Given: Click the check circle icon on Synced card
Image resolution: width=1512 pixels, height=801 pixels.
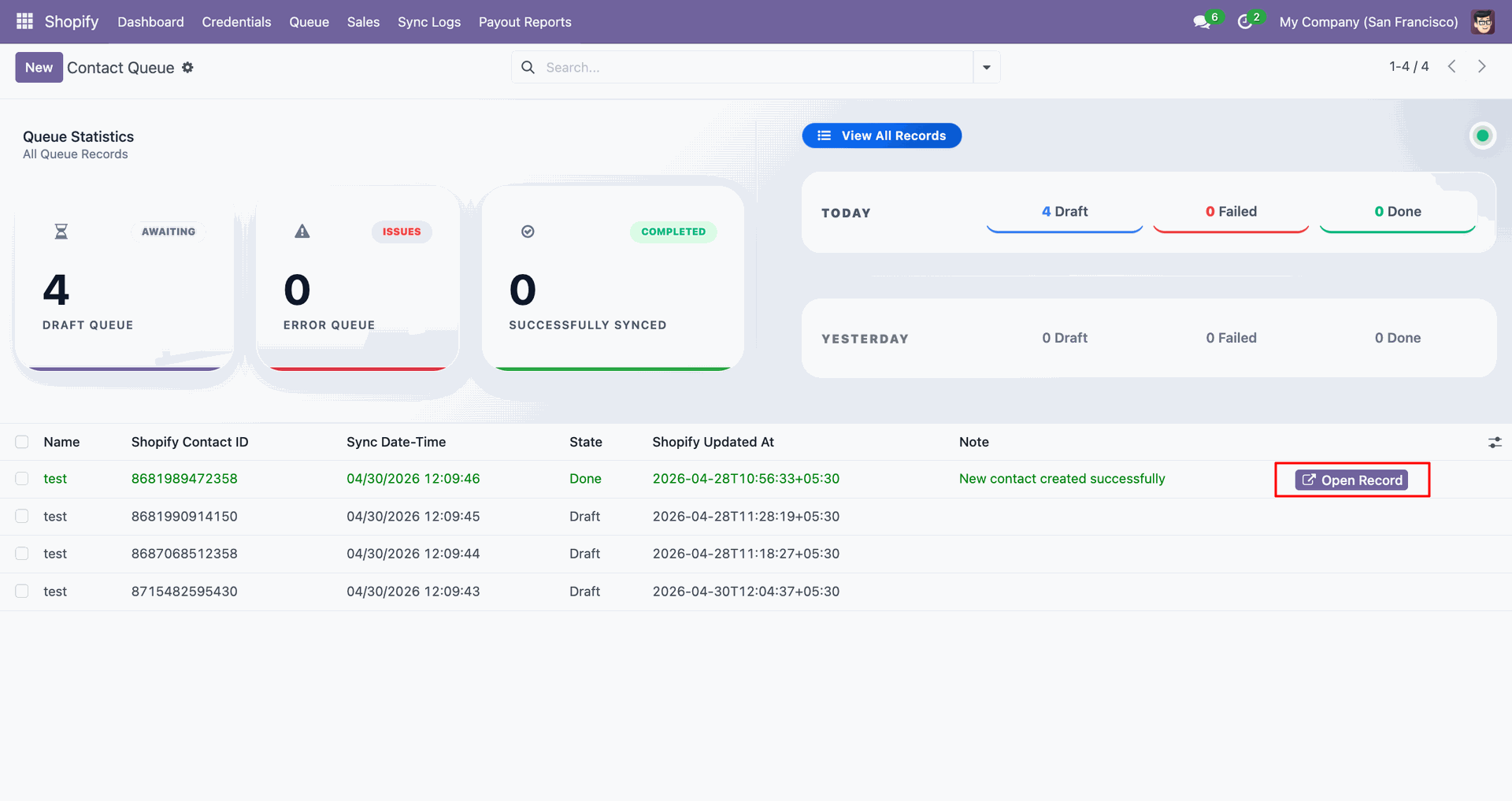Looking at the screenshot, I should coord(528,232).
